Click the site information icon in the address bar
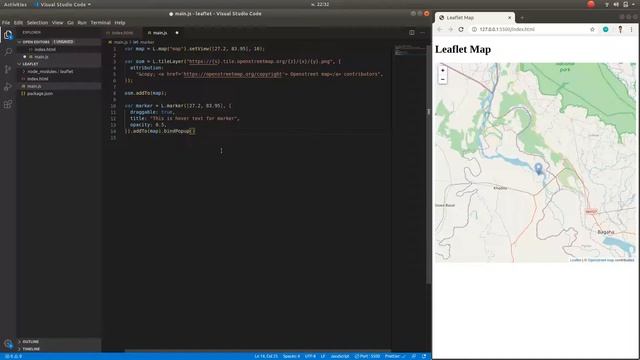Viewport: 640px width, 360px height. pos(474,29)
